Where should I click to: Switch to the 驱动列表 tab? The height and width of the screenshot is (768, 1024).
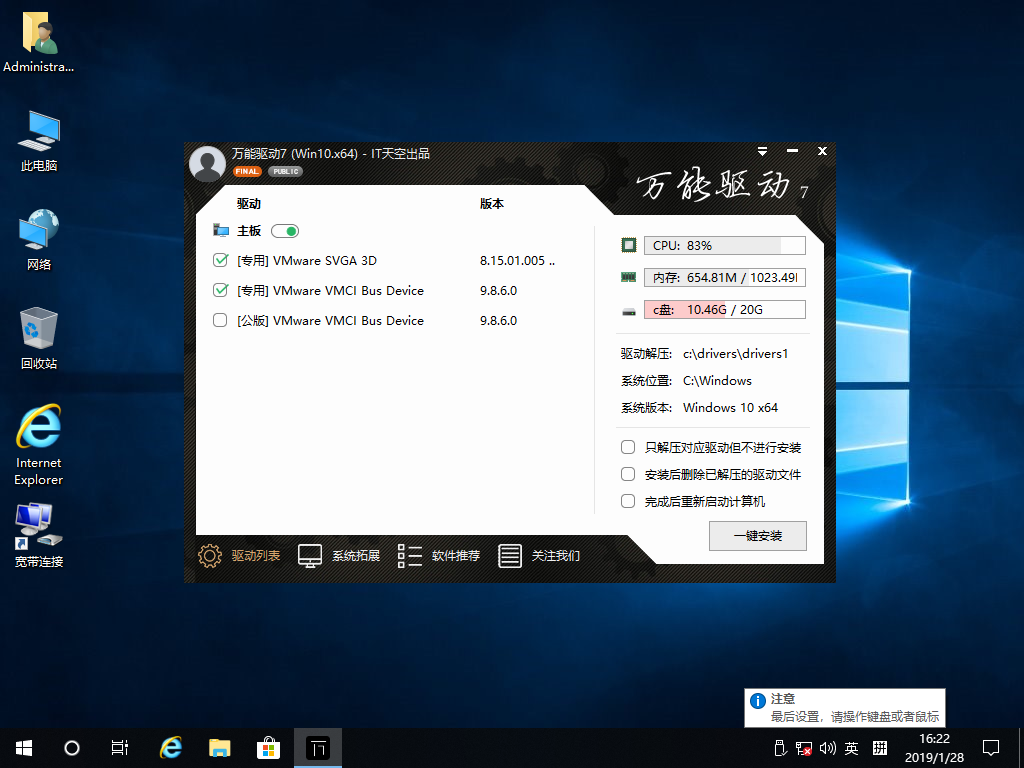(255, 556)
